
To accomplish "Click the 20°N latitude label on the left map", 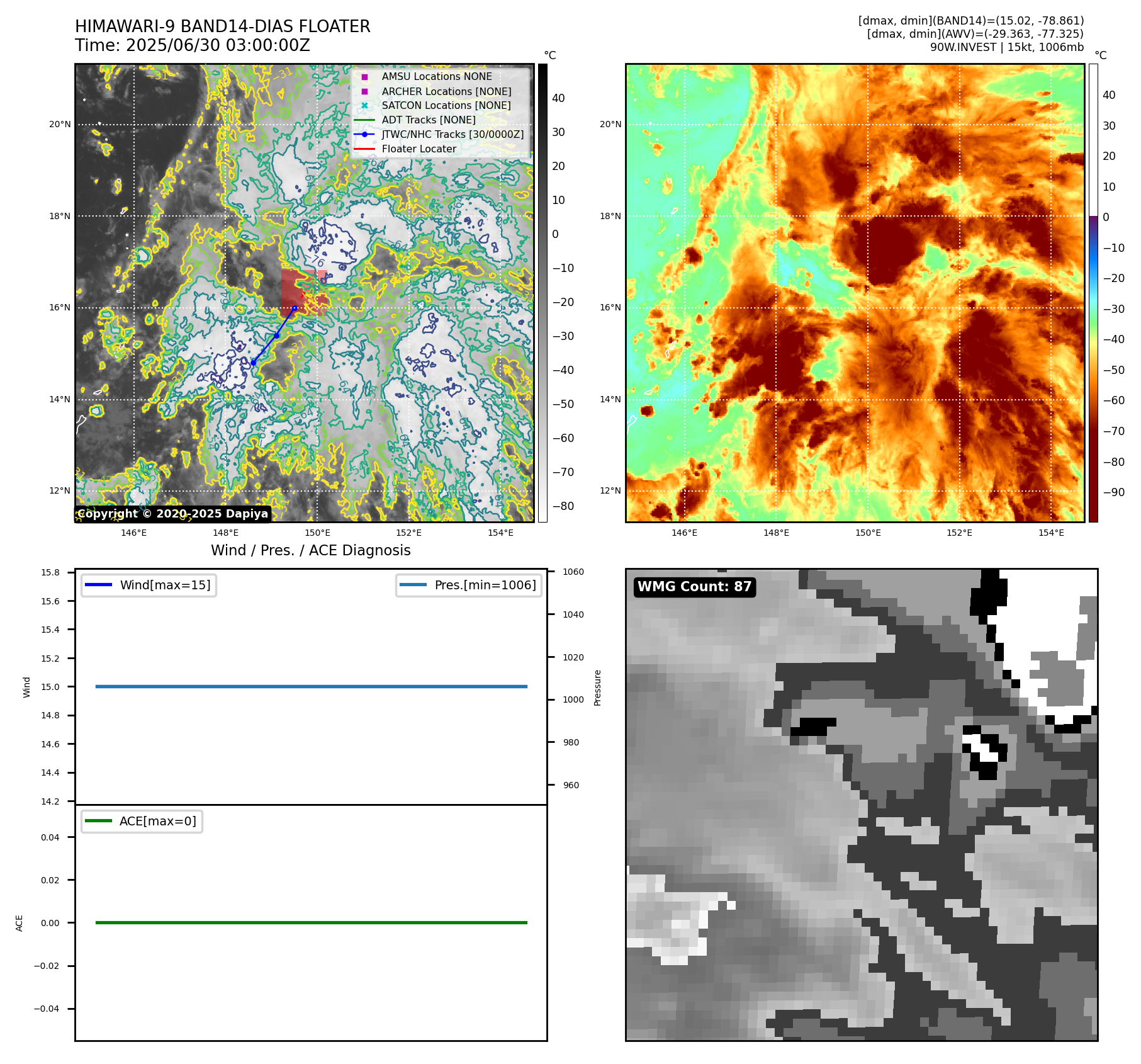I will [60, 124].
